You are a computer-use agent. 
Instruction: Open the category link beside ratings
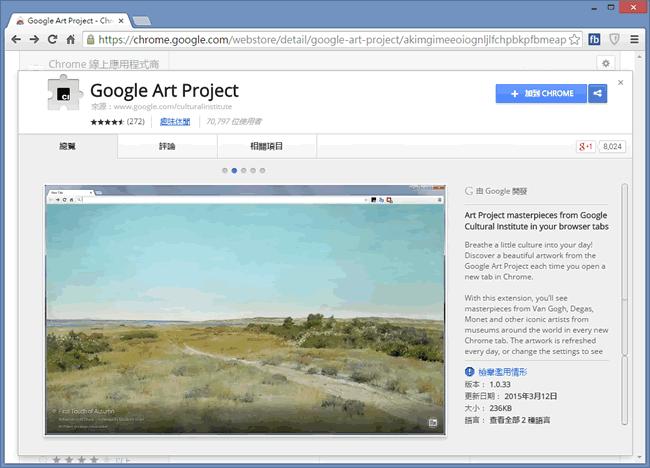click(175, 121)
